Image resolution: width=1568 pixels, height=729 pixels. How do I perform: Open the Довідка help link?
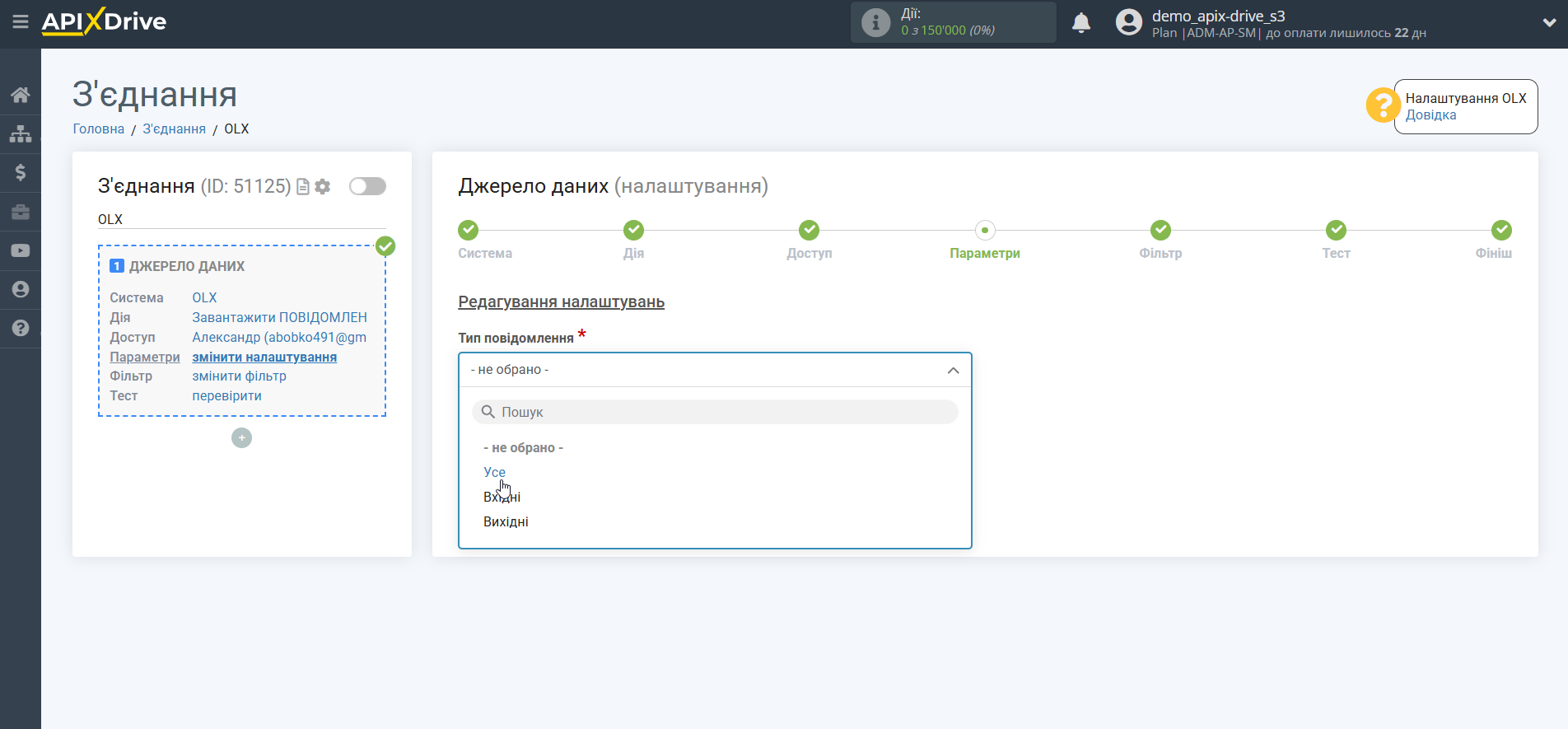pyautogui.click(x=1430, y=115)
